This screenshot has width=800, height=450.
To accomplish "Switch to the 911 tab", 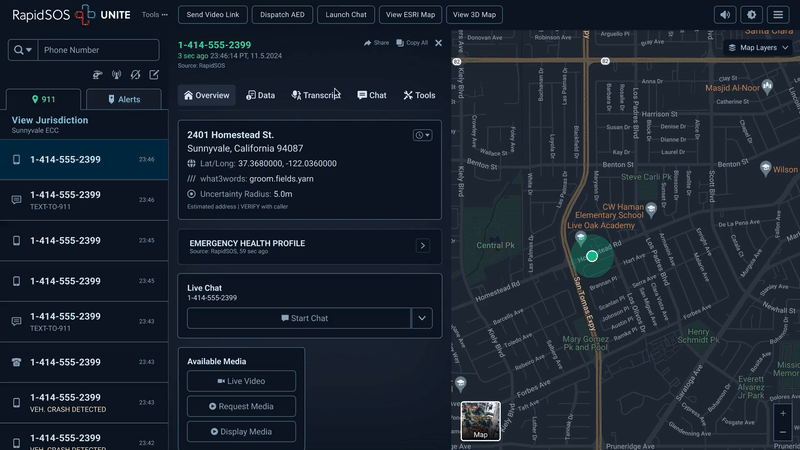I will coord(43,99).
